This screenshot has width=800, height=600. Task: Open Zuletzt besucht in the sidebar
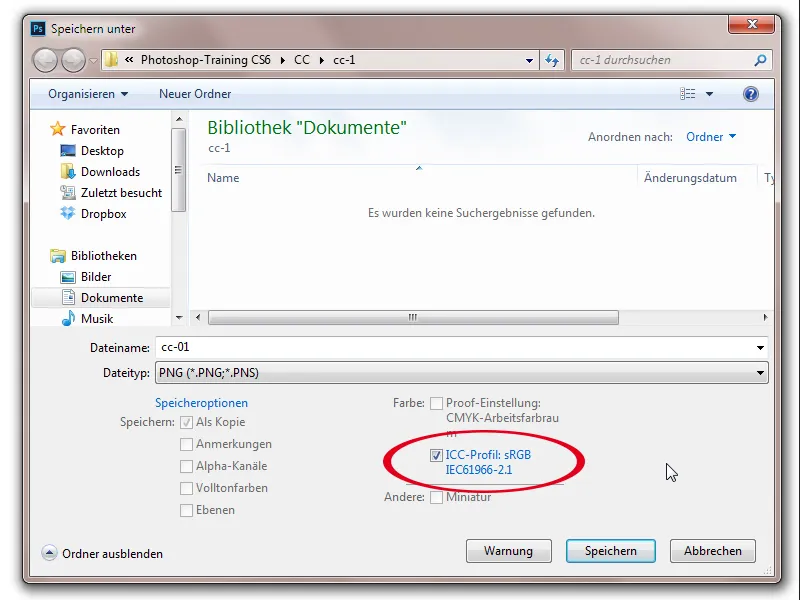(111, 193)
